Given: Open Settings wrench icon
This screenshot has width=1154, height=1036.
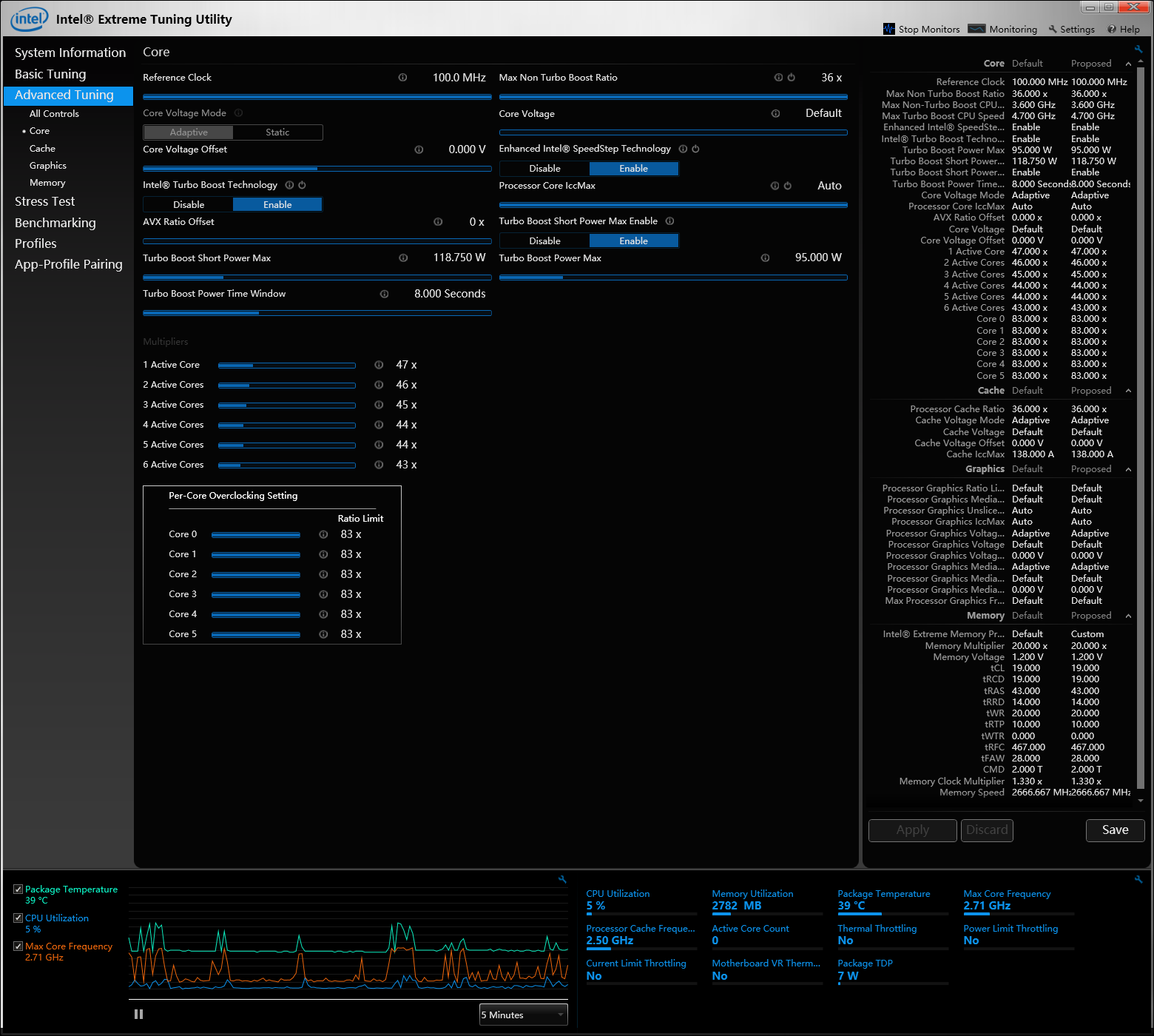Looking at the screenshot, I should point(1053,30).
